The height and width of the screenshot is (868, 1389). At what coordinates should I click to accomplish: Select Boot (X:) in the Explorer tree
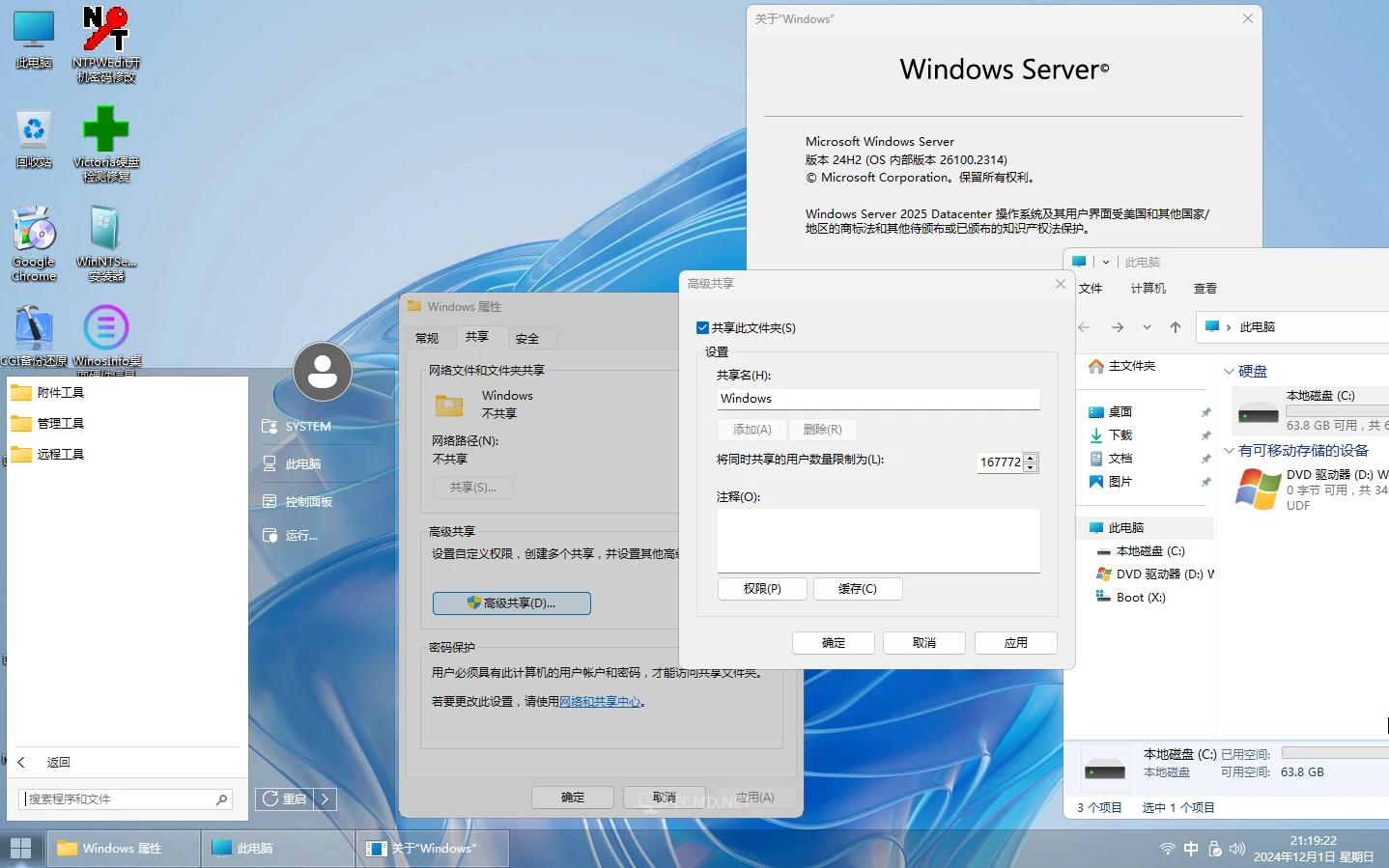point(1141,598)
